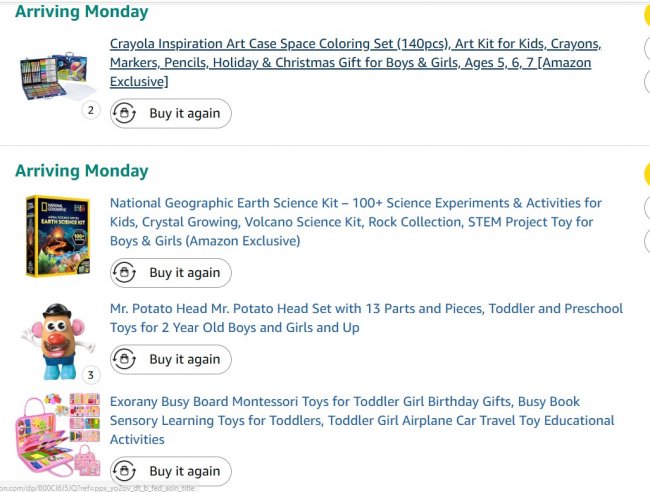Click the reorder icon under Mr. Potato Head
This screenshot has height=492, width=650.
click(x=125, y=359)
